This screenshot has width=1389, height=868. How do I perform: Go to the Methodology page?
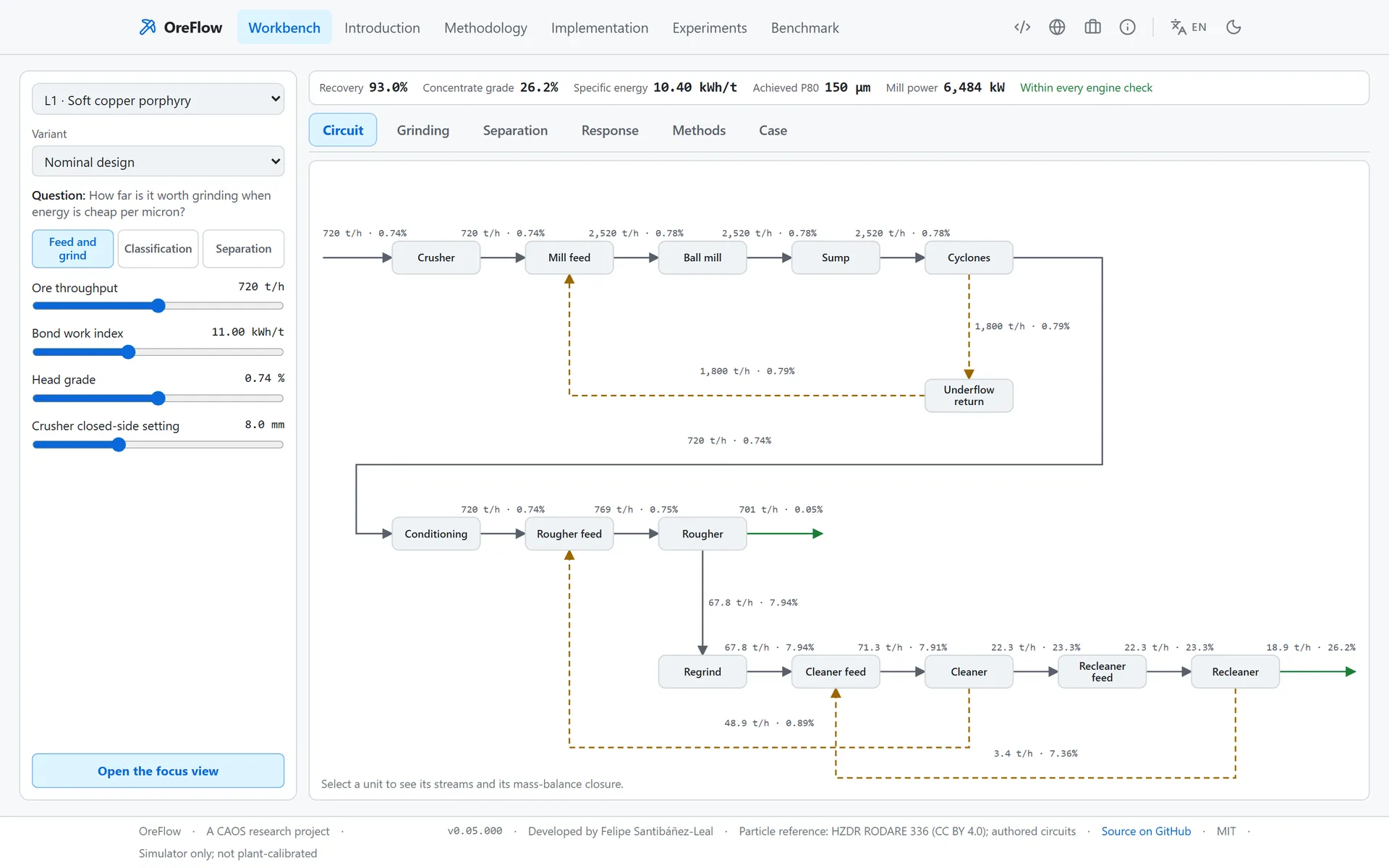pos(485,27)
